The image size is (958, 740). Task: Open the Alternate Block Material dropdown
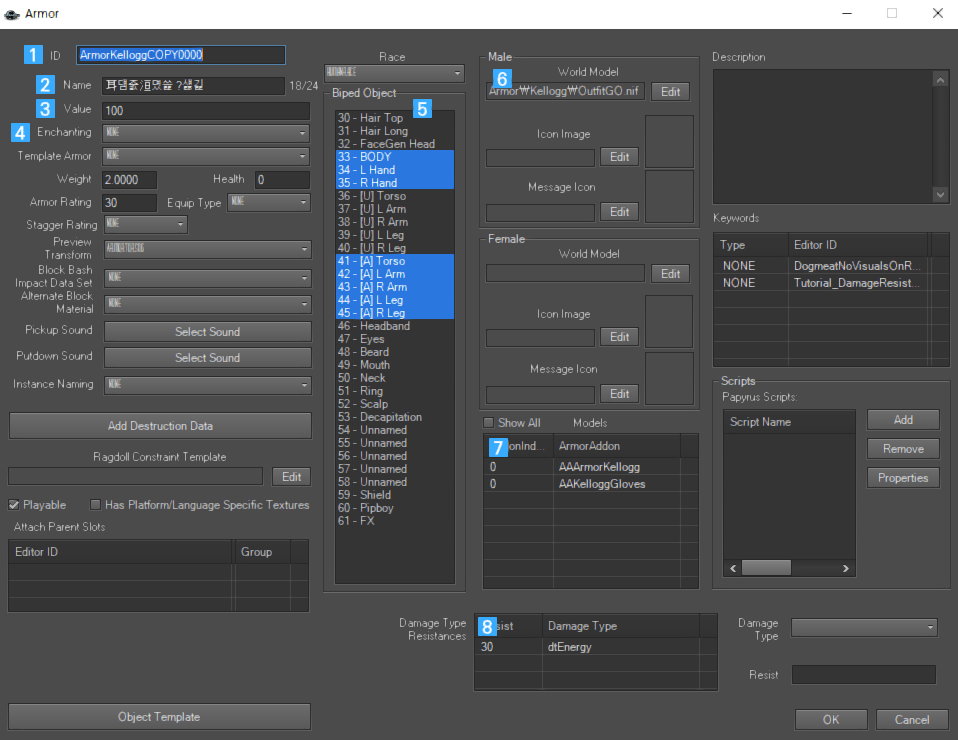click(207, 304)
